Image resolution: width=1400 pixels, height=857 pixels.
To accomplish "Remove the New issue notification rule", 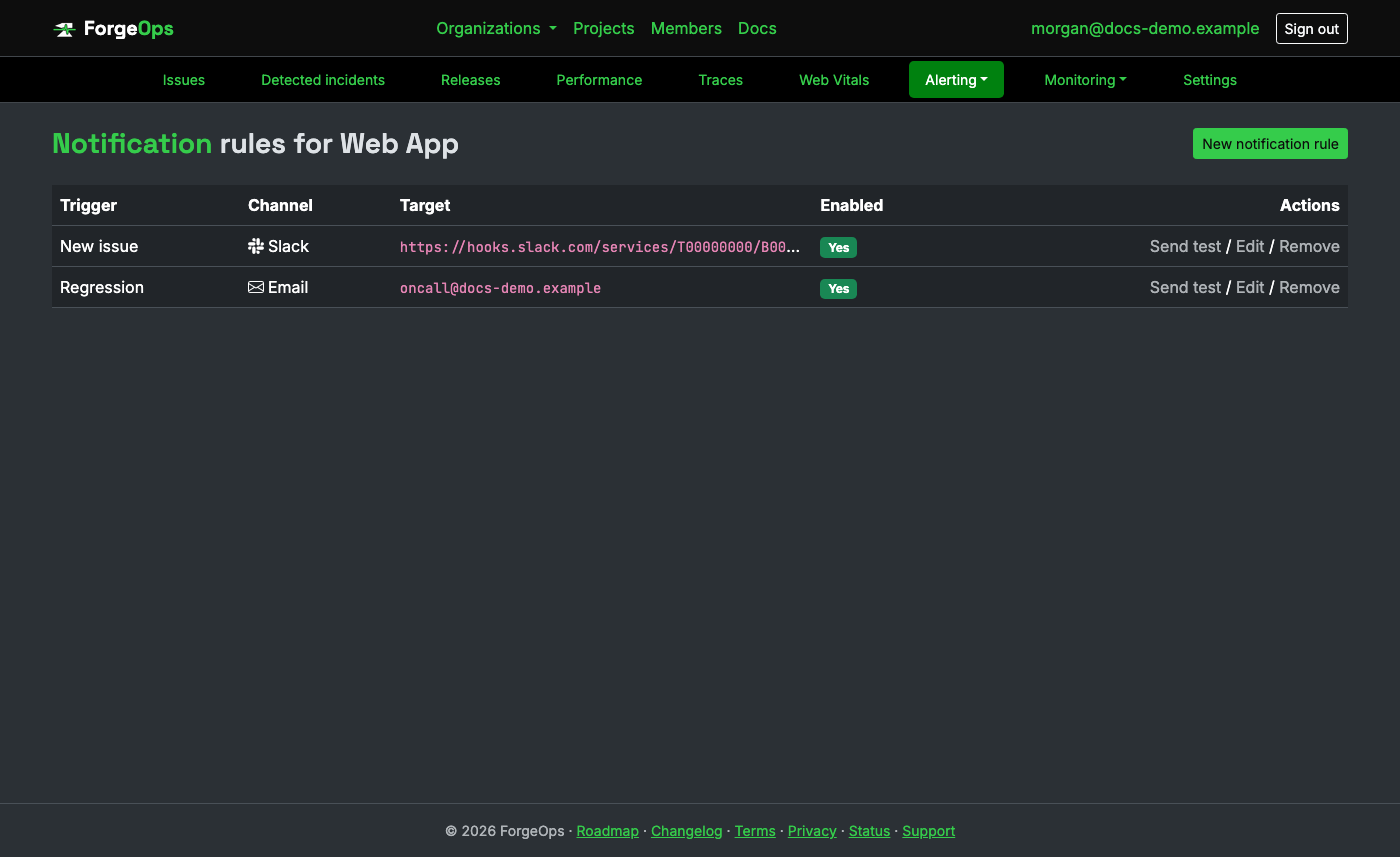I will click(x=1309, y=246).
